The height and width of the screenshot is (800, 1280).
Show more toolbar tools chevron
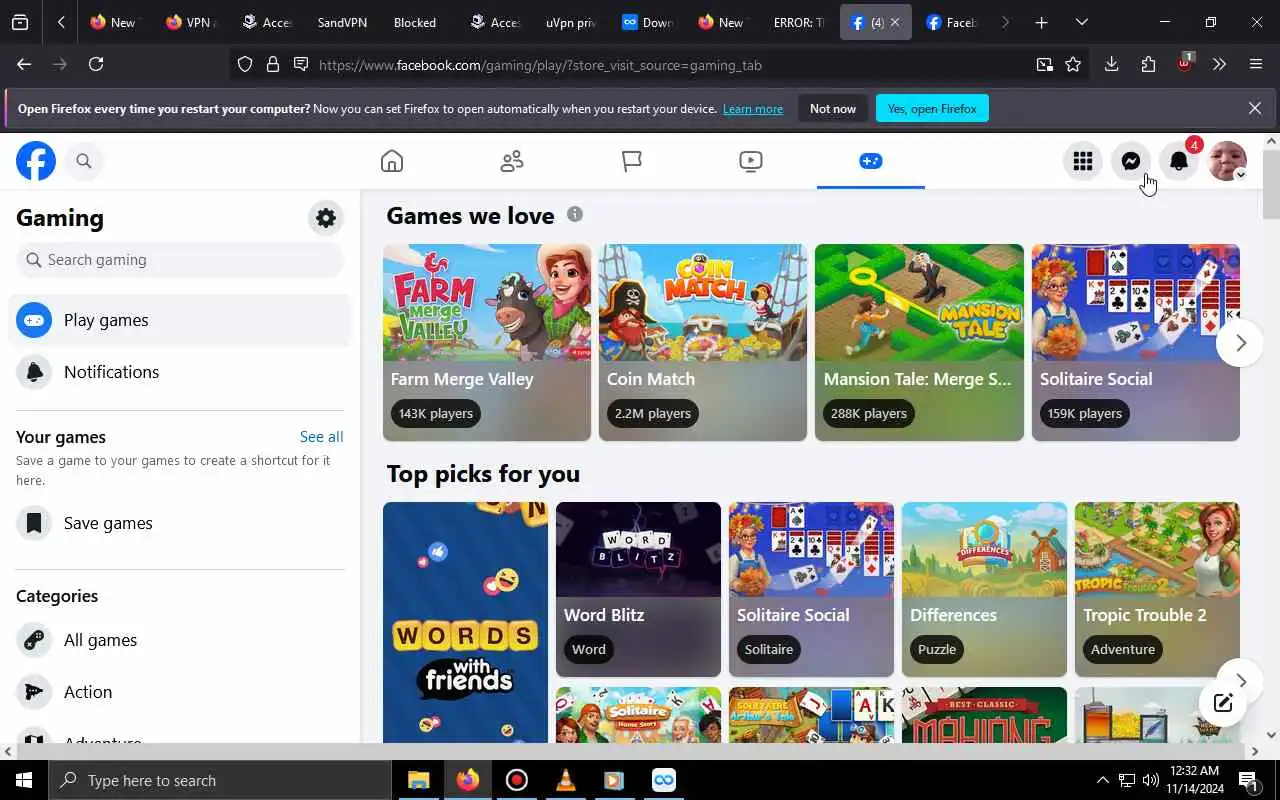(1219, 64)
